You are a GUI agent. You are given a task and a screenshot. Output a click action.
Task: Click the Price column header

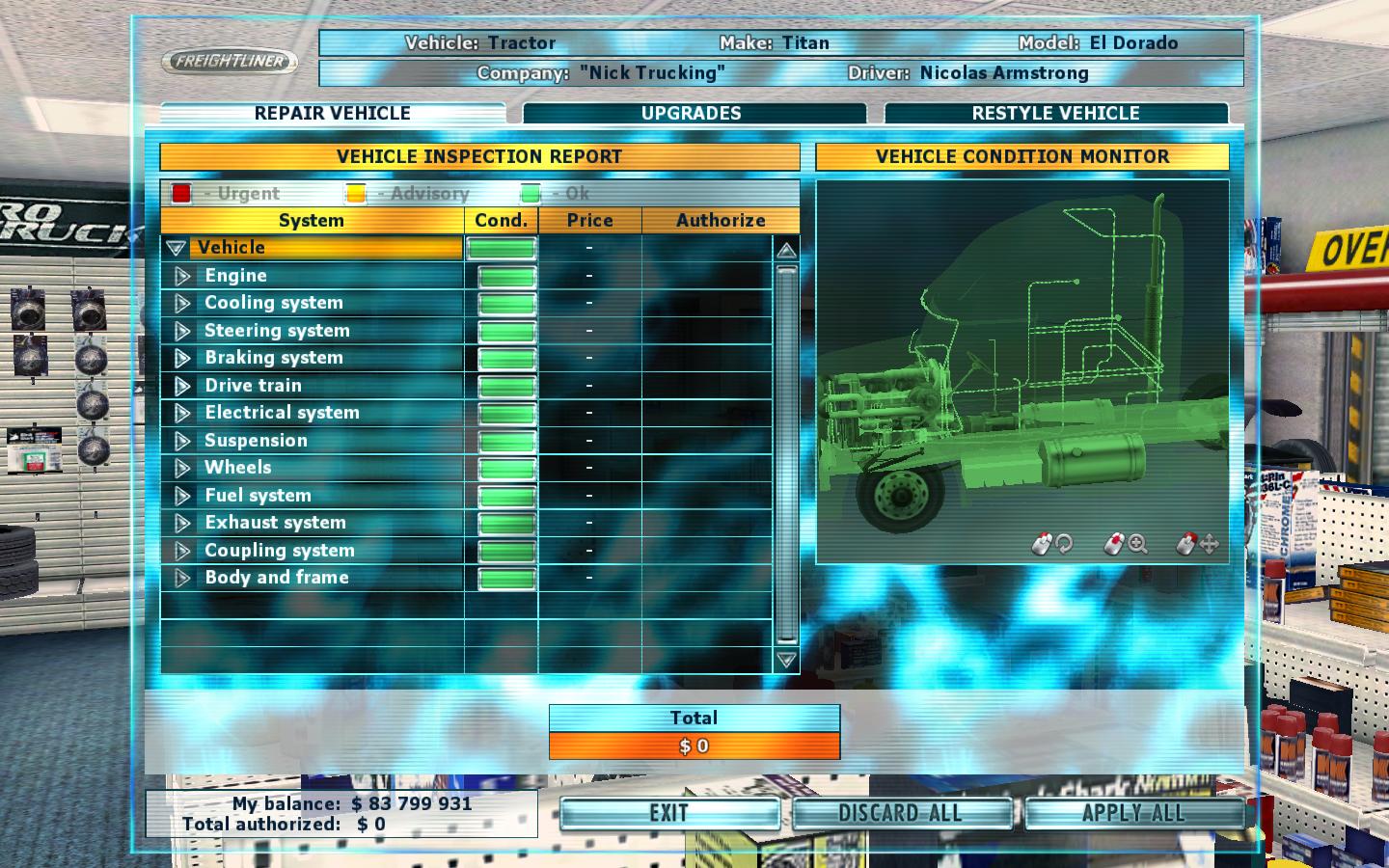[590, 220]
